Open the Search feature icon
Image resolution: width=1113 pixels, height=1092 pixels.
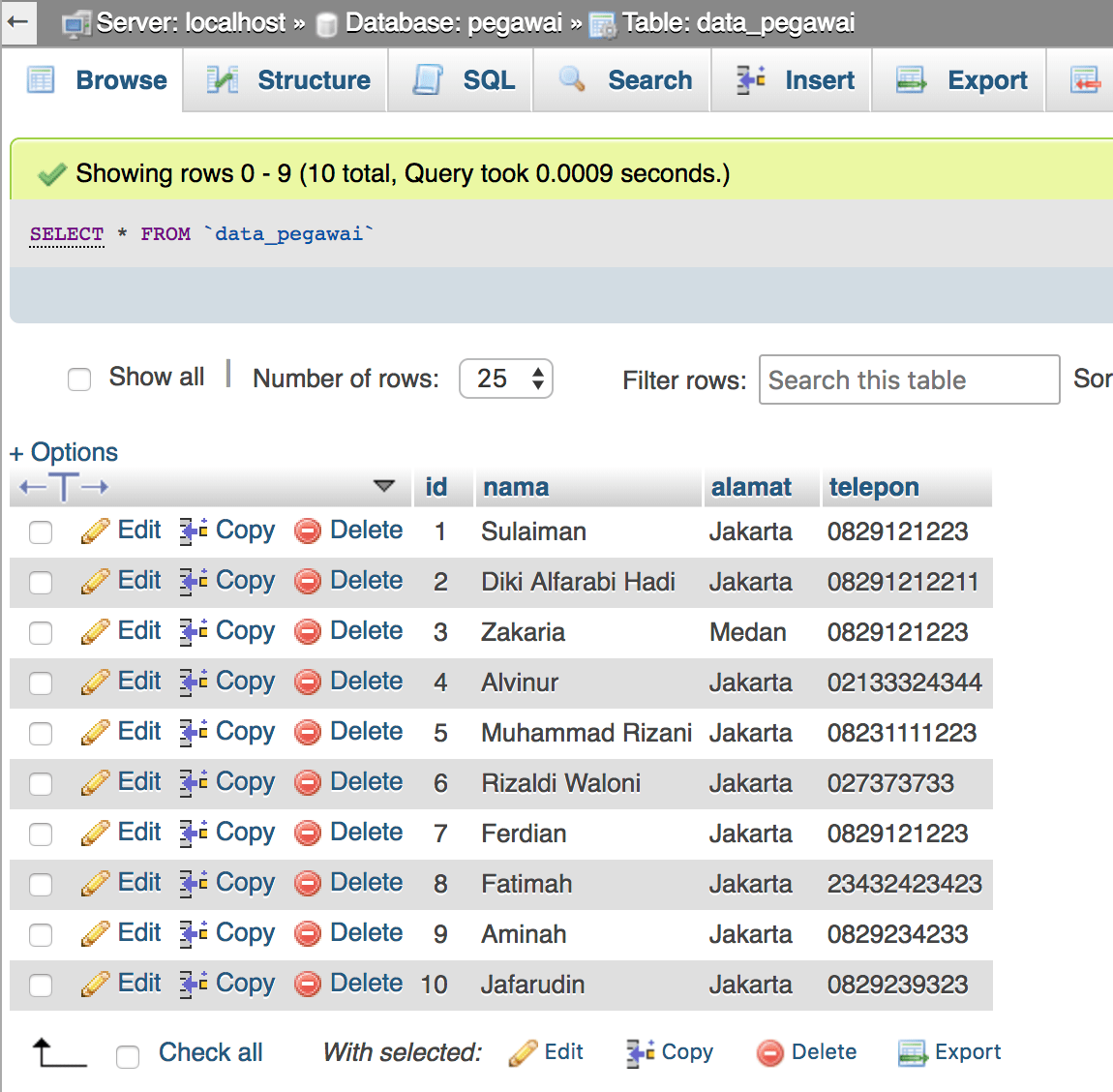[572, 80]
